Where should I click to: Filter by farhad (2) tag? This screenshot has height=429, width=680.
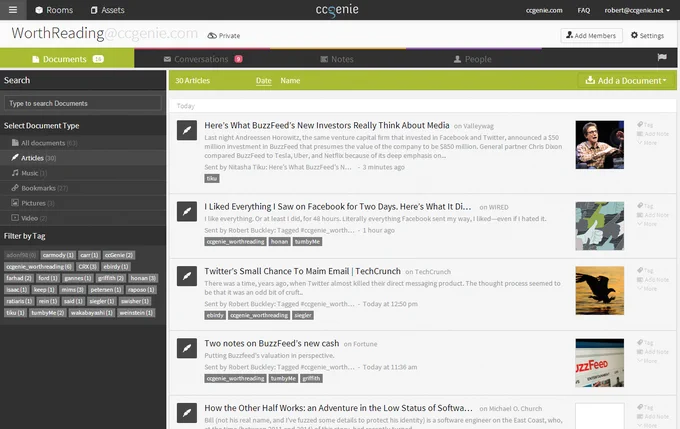(x=19, y=278)
